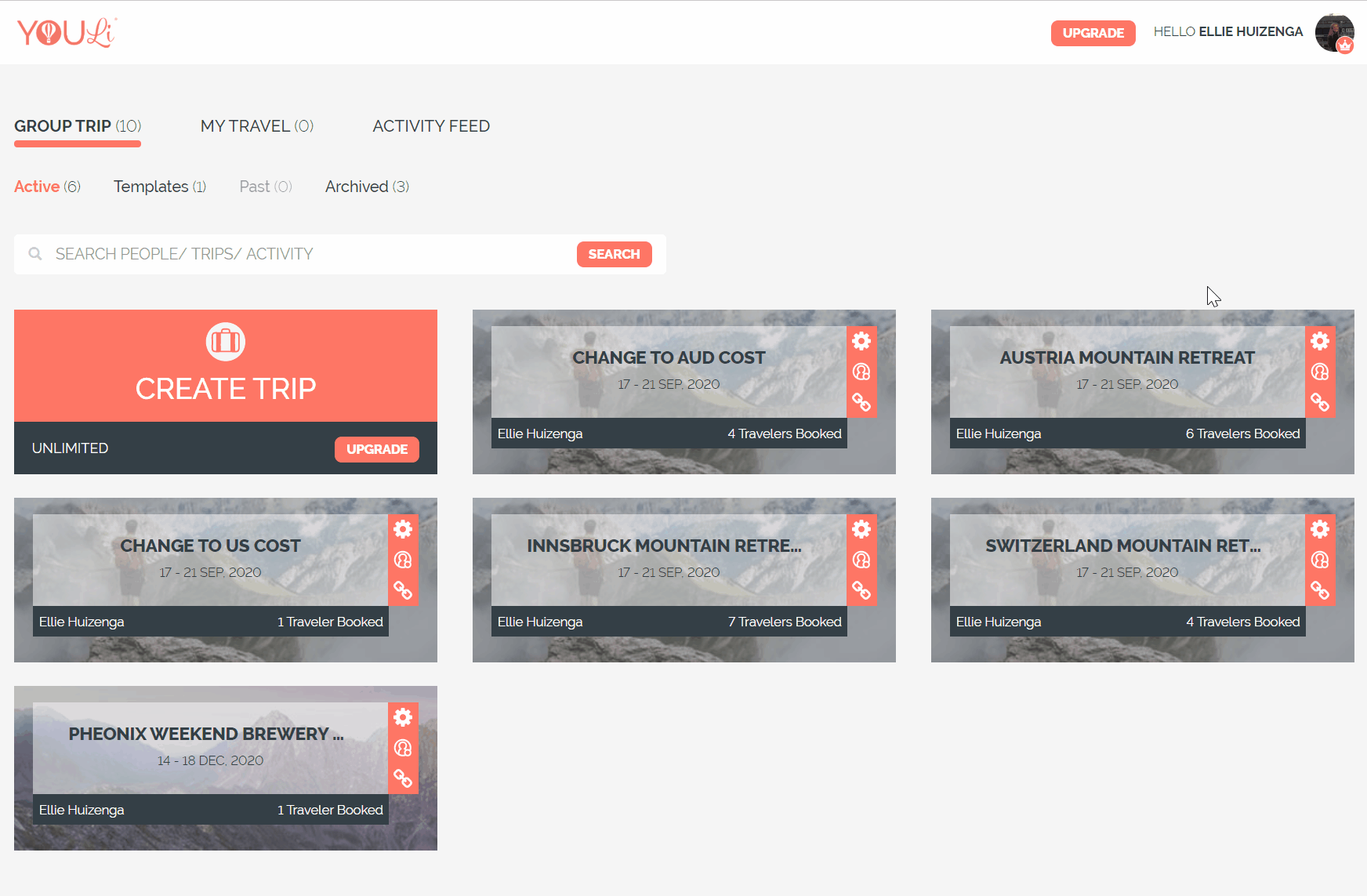Open travelers icon on Innsbruck Mountain trip
Screen dimensions: 1367x896
861,560
